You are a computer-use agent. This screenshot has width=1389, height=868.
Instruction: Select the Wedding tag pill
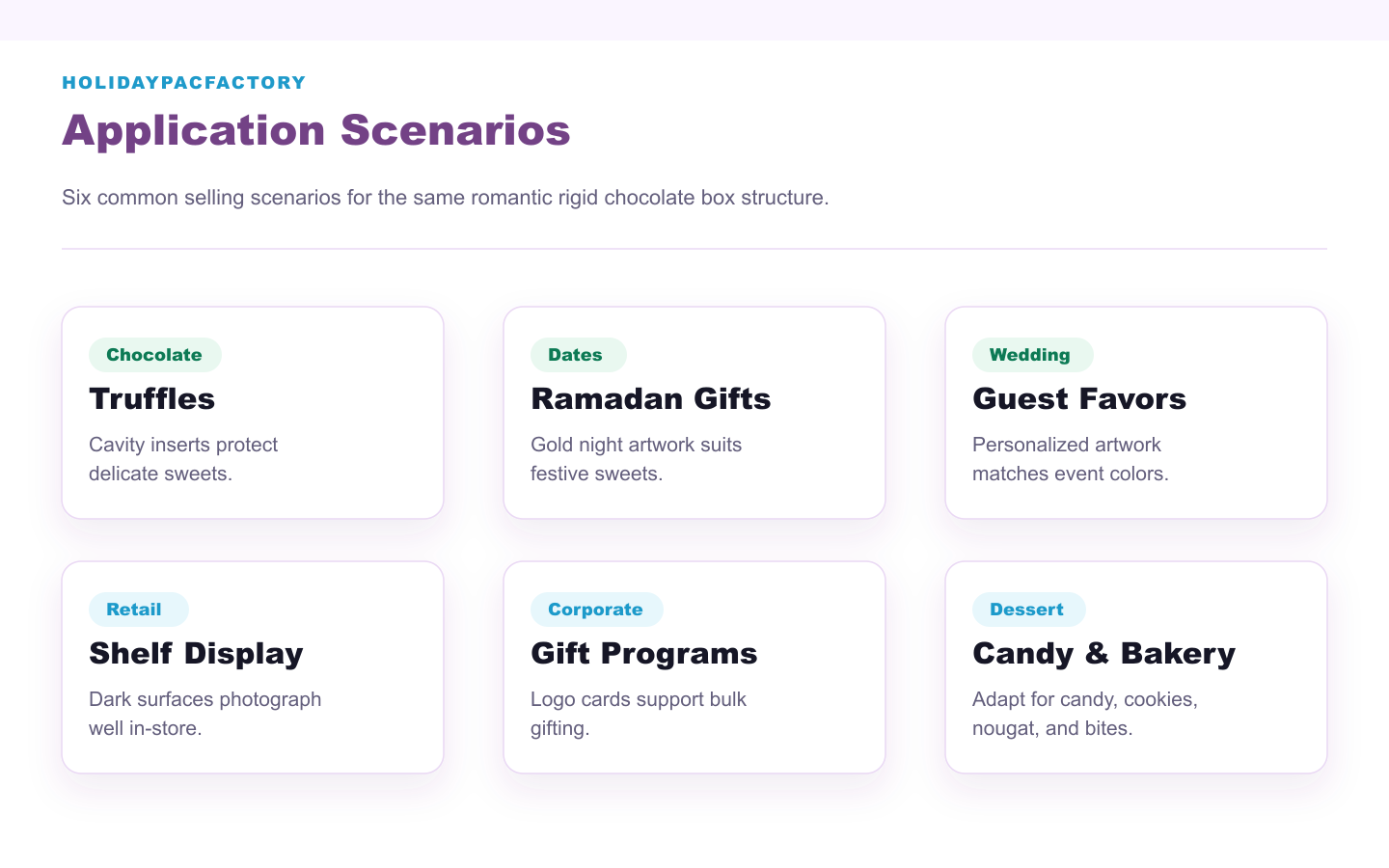point(1032,355)
